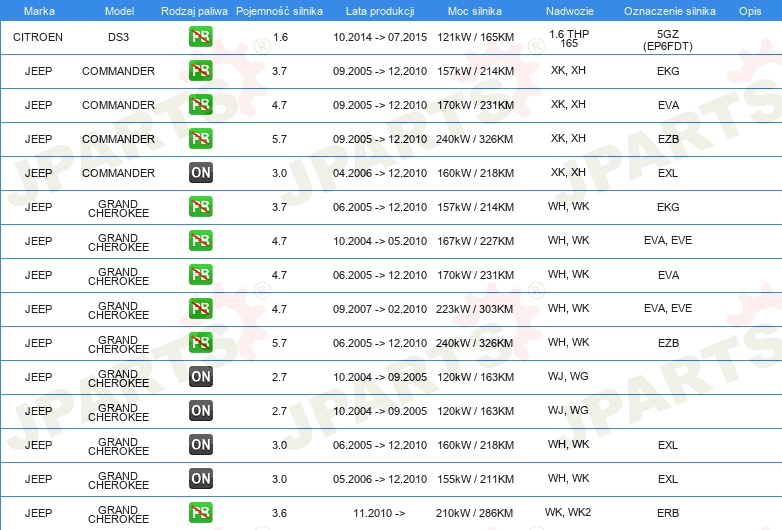Click the 5GZ (EP6FDT) engine code
The image size is (782, 530).
point(668,40)
